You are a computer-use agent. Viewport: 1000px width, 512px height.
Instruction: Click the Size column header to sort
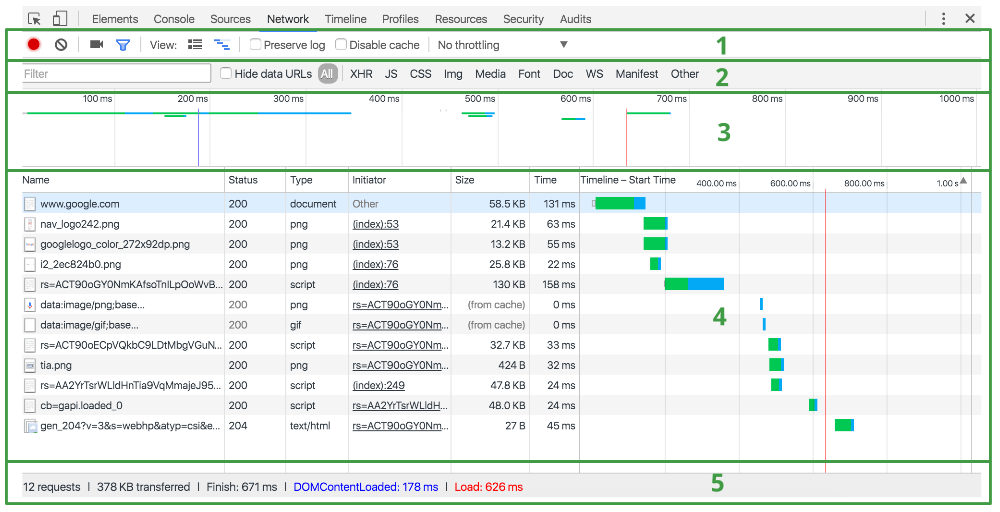point(465,181)
